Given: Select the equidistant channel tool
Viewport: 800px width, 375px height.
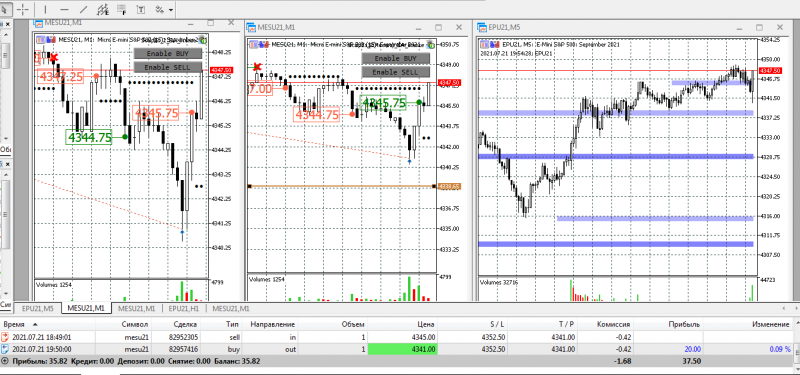Looking at the screenshot, I should pos(103,9).
